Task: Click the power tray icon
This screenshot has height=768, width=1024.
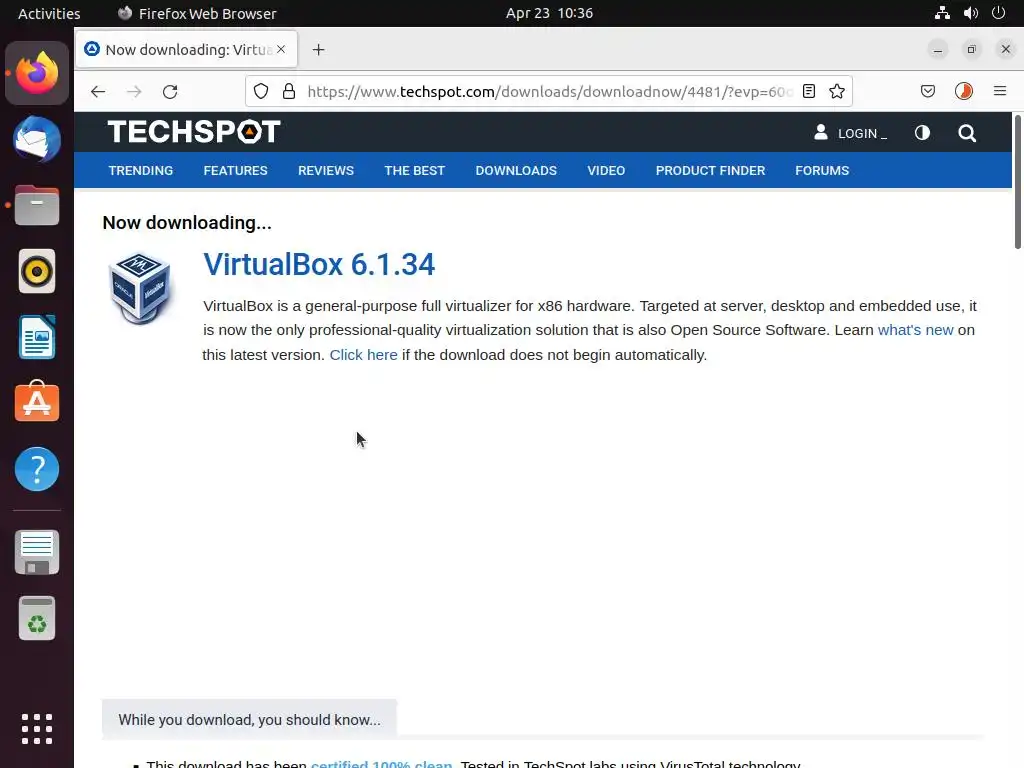Action: click(x=999, y=13)
